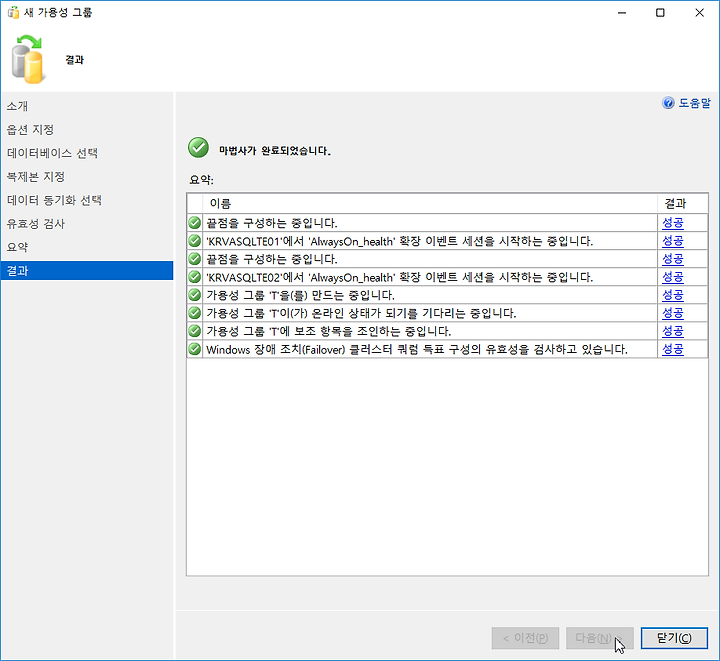720x661 pixels.
Task: Click green check for Windows 장애 조치 row
Action: pos(195,349)
